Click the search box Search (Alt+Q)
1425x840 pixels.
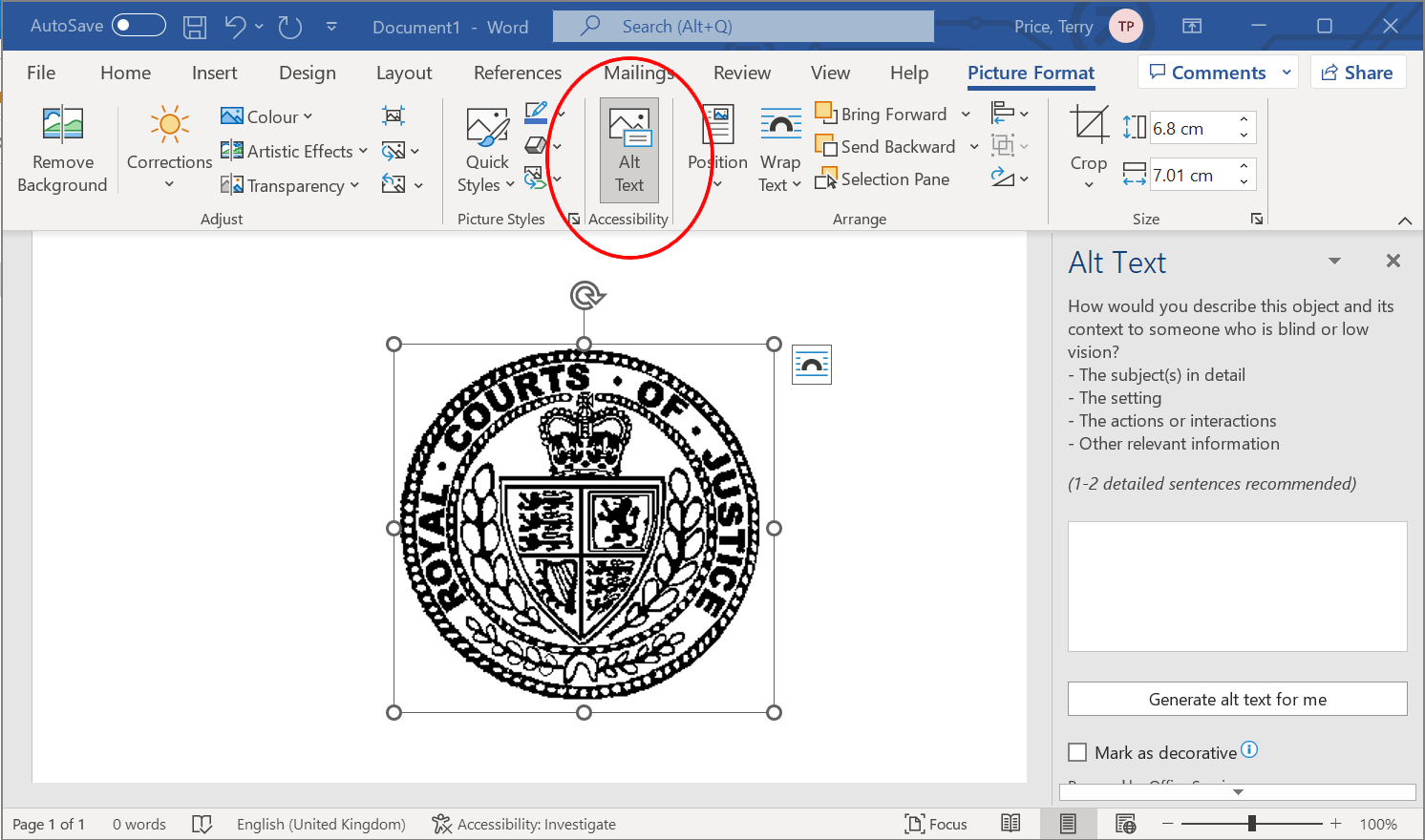[743, 26]
